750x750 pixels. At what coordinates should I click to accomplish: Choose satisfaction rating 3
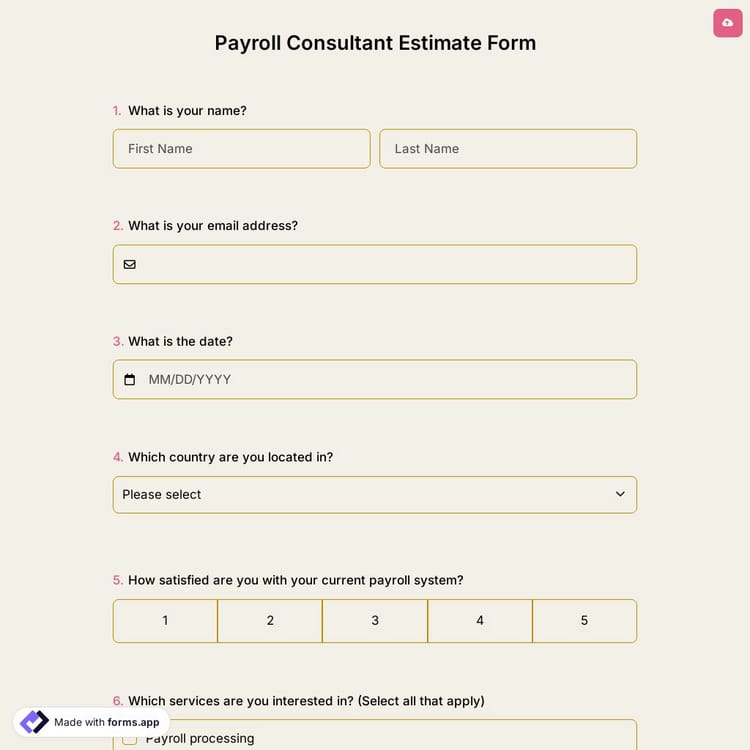pyautogui.click(x=375, y=621)
